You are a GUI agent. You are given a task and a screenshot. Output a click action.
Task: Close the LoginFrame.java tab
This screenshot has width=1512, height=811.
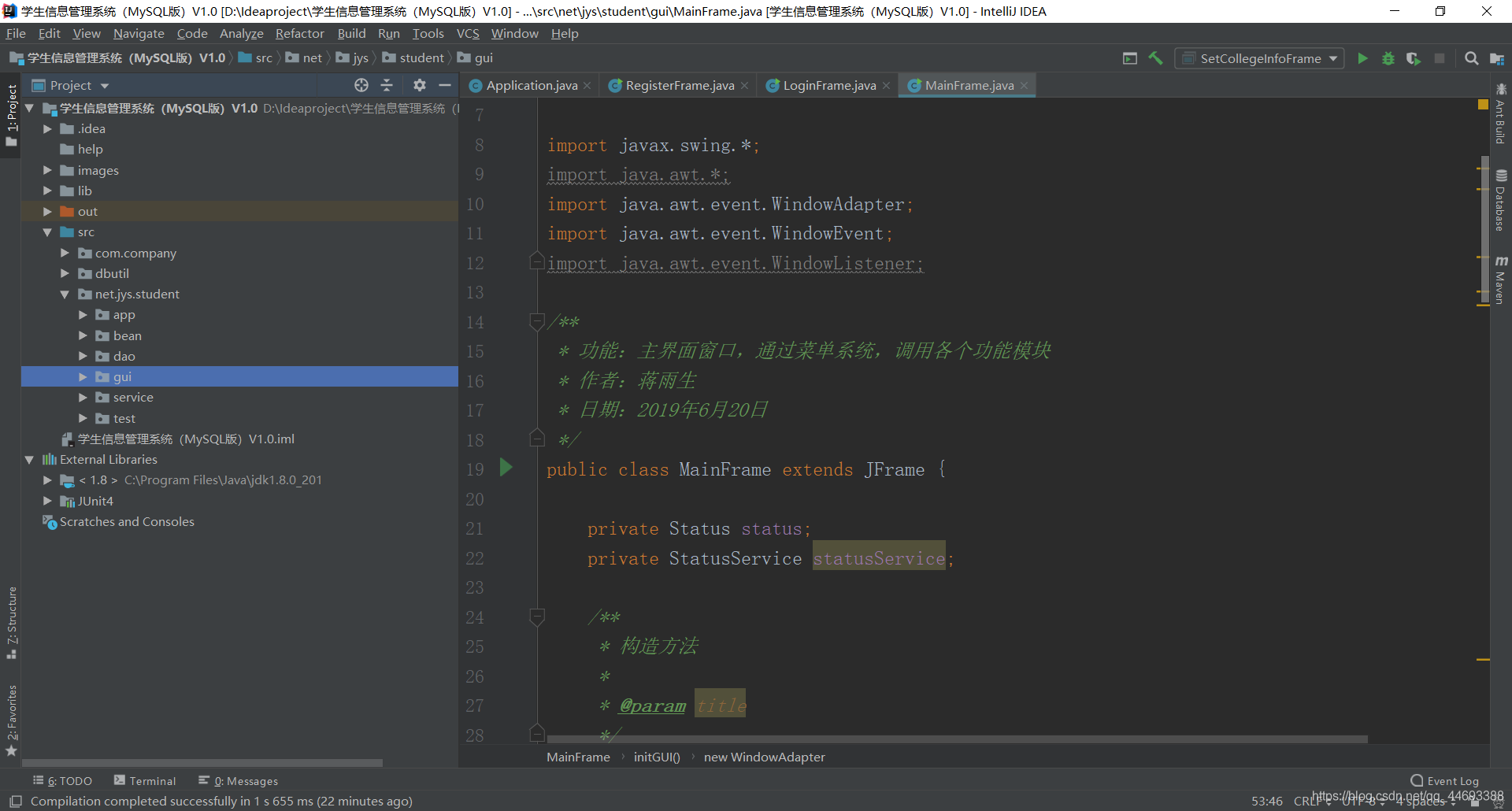tap(886, 86)
